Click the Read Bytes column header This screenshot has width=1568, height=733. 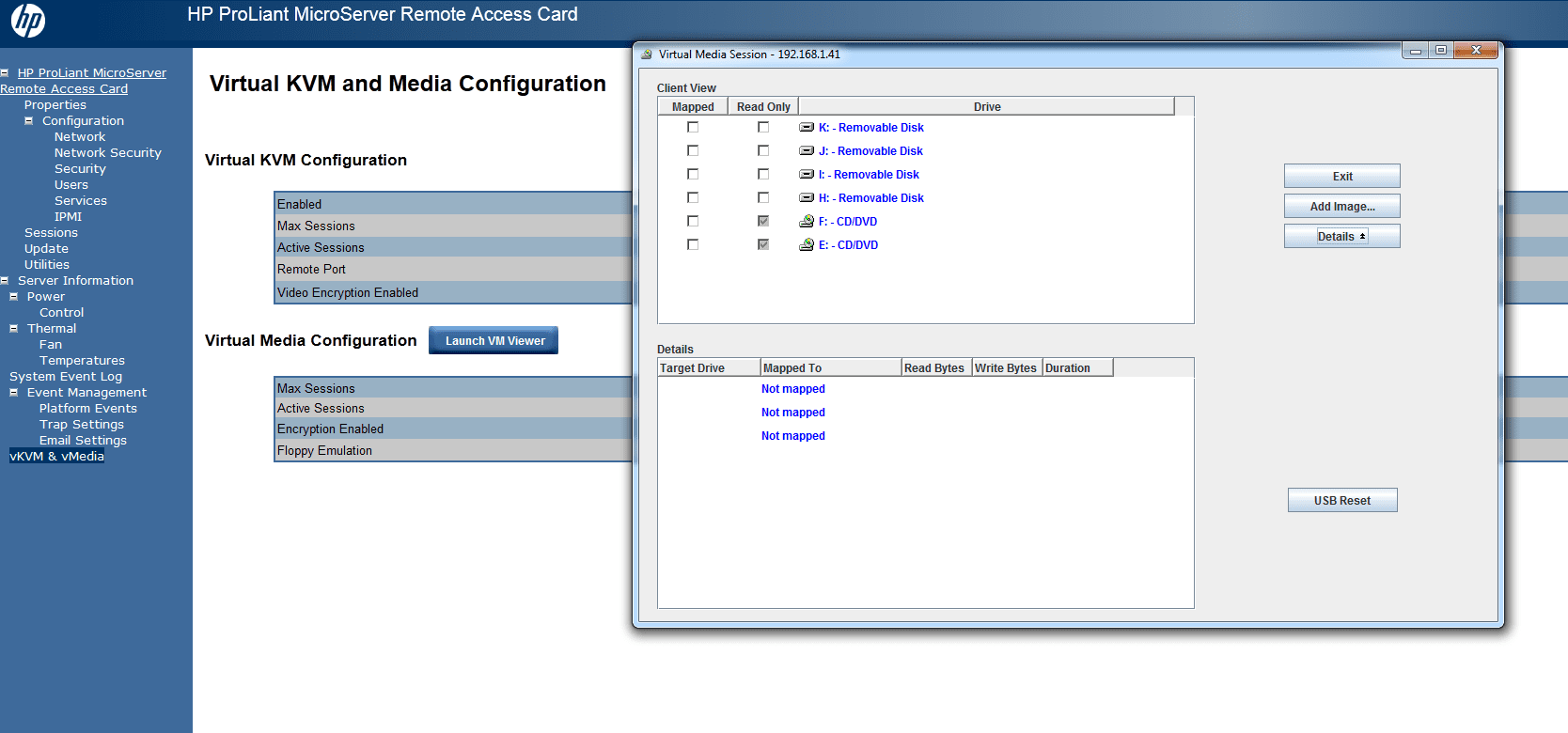(936, 367)
